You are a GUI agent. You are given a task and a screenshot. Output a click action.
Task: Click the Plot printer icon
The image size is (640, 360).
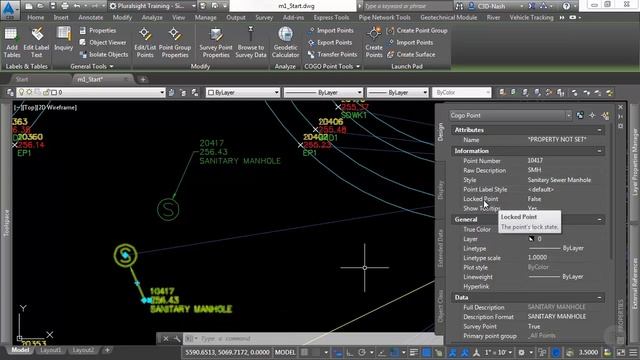(64, 6)
